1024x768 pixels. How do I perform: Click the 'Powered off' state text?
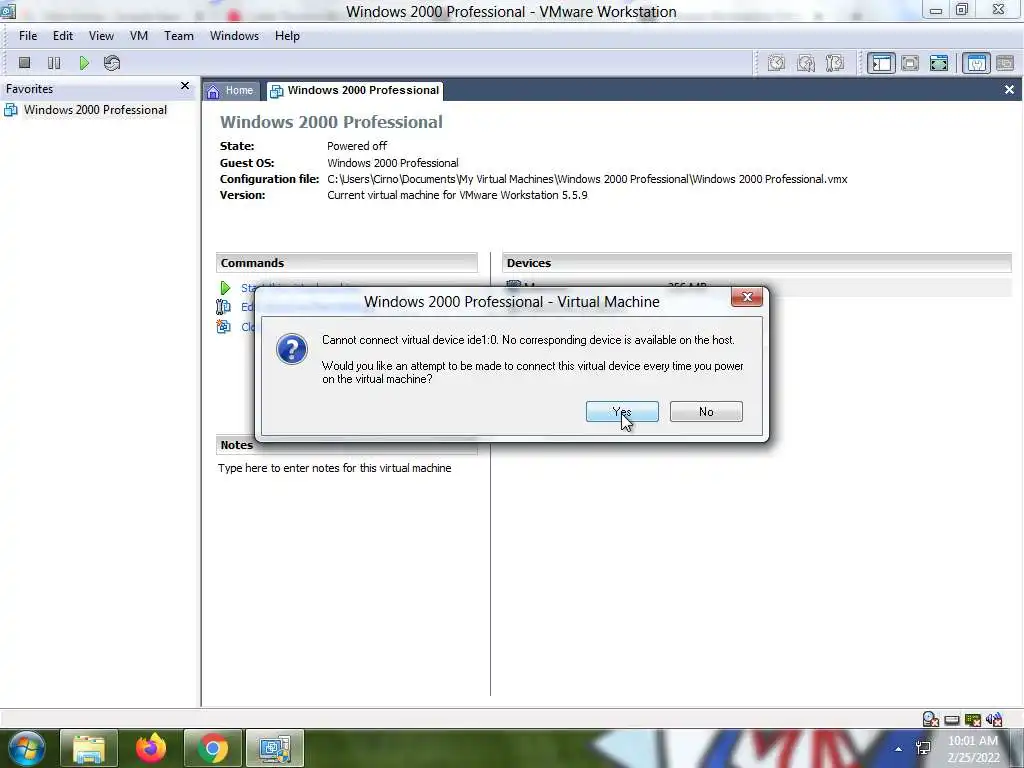[x=357, y=146]
